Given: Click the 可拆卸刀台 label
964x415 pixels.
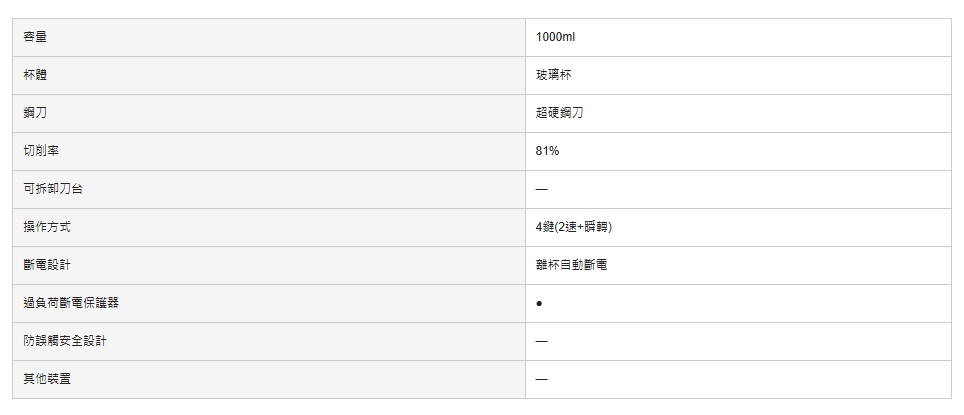Looking at the screenshot, I should click(53, 189).
